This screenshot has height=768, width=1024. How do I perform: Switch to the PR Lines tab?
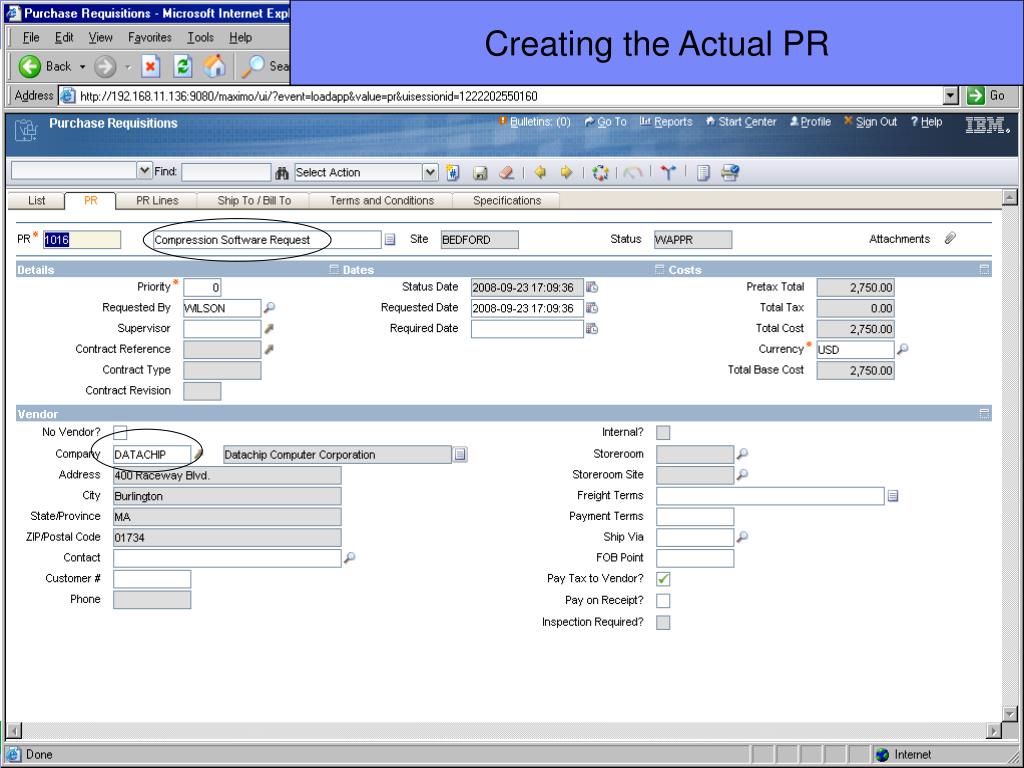tap(157, 201)
